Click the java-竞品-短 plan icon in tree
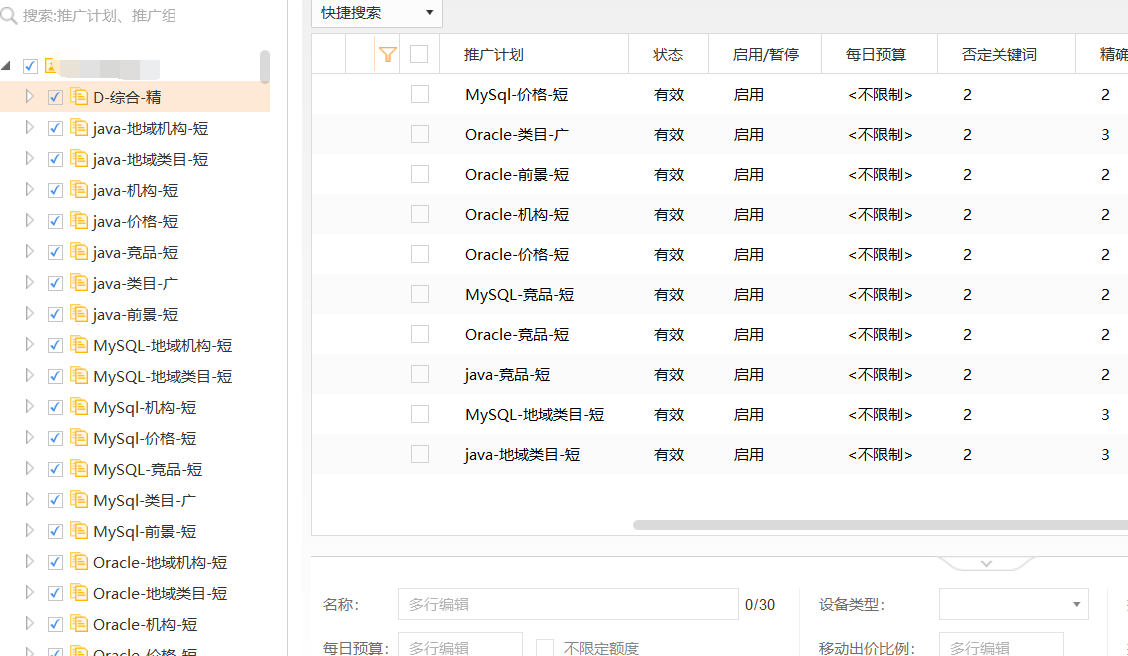1128x656 pixels. click(79, 251)
